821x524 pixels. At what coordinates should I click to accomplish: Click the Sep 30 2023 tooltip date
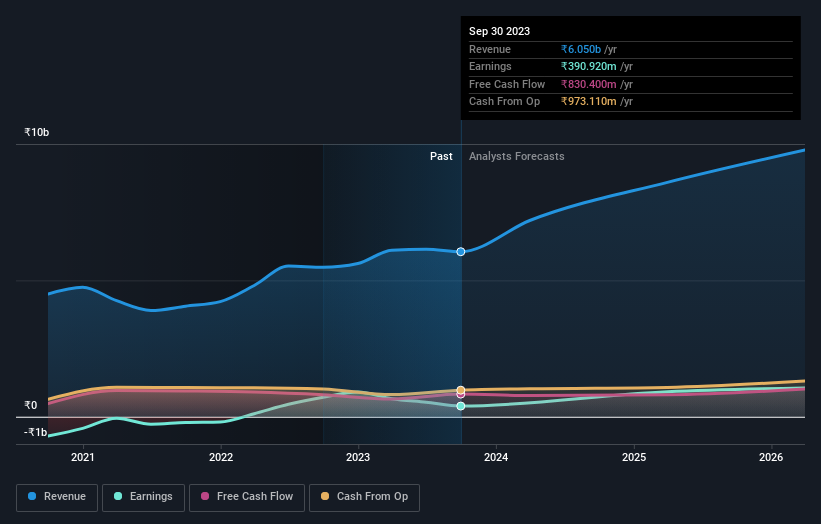click(x=500, y=31)
